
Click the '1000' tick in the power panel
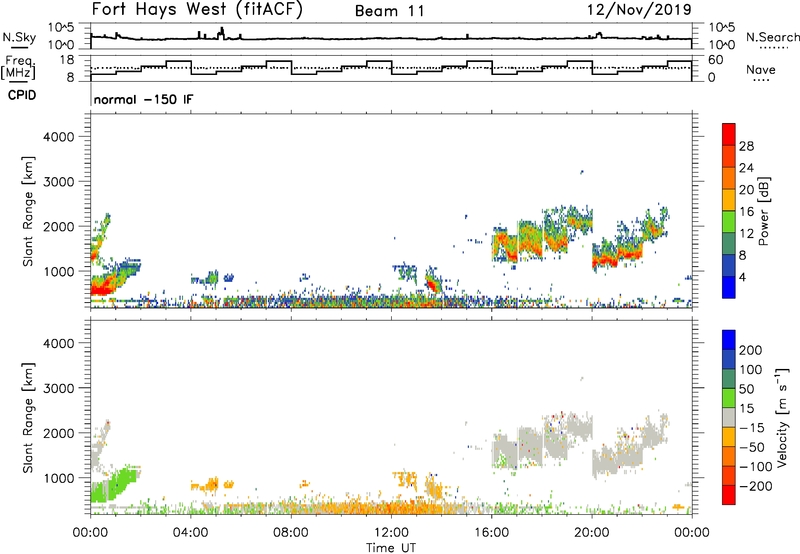click(59, 271)
